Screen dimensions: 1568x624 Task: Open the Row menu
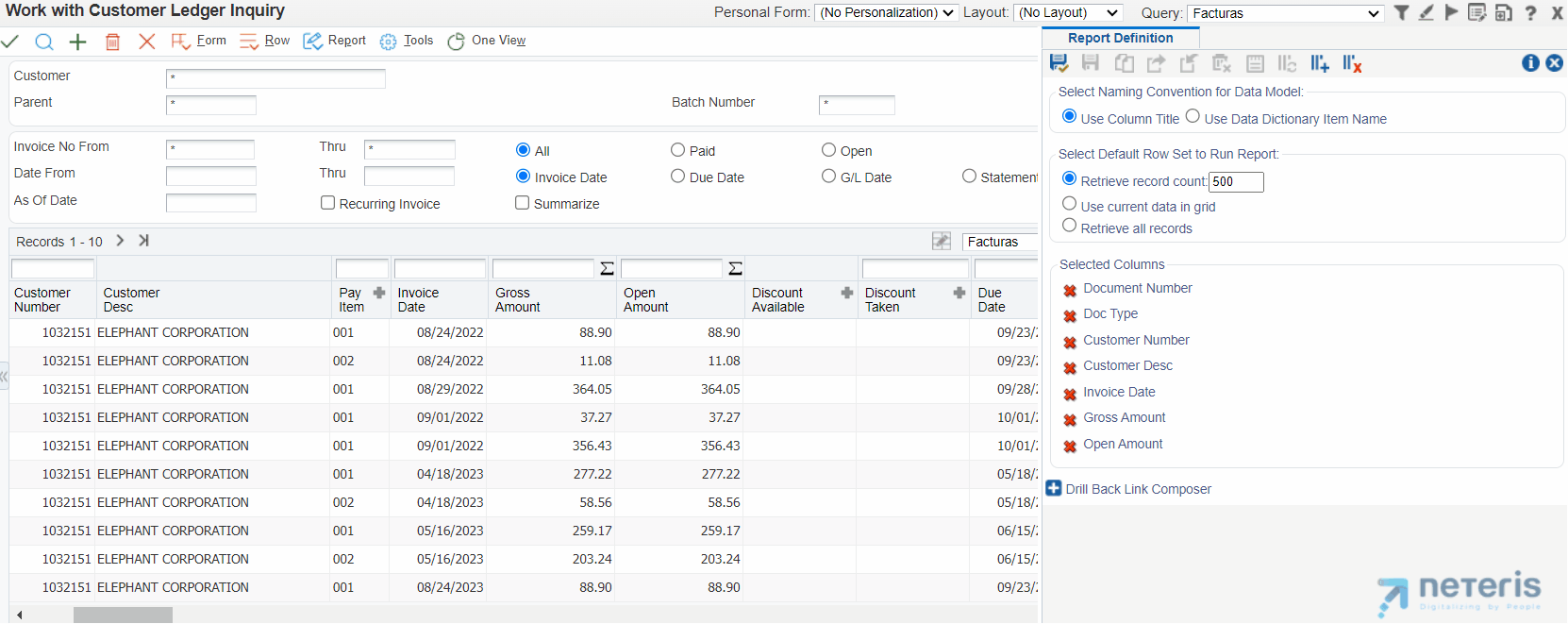pos(265,41)
